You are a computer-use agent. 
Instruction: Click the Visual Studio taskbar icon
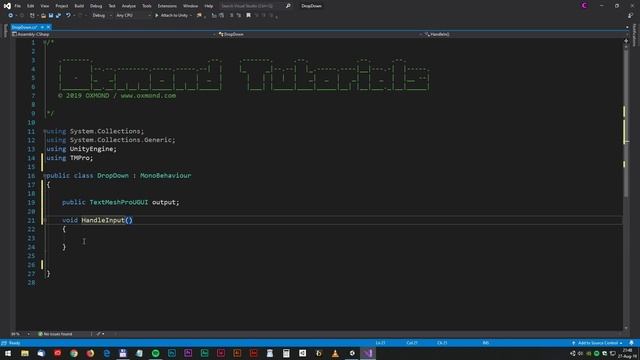tap(368, 353)
